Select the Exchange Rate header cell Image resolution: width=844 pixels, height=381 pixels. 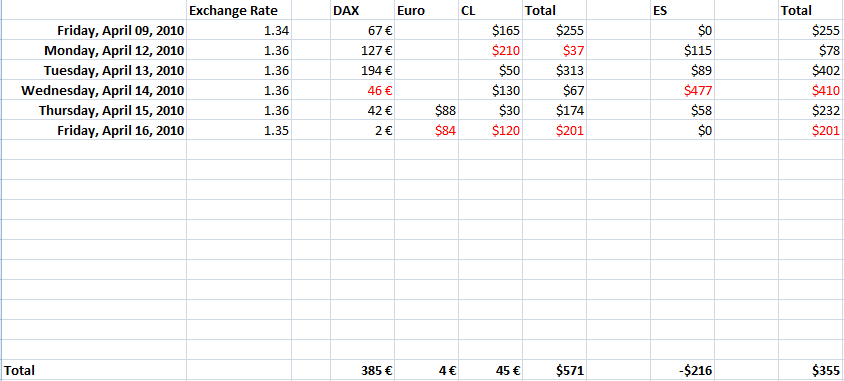pyautogui.click(x=239, y=10)
